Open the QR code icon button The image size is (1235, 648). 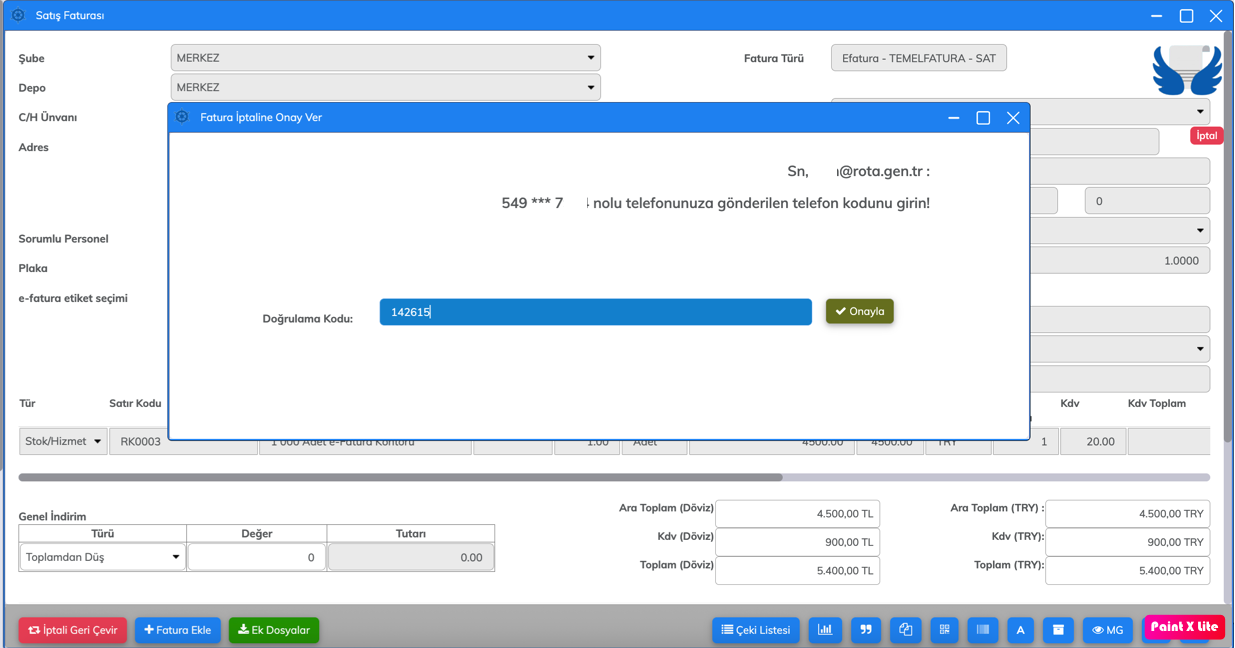pos(944,630)
